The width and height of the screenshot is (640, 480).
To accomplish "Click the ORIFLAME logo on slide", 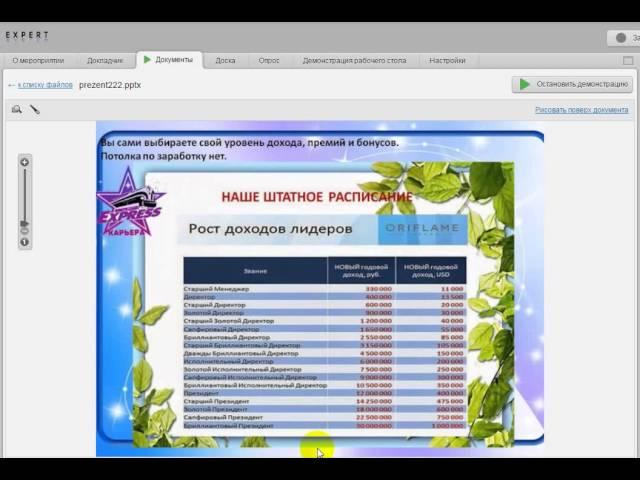I will (x=422, y=229).
